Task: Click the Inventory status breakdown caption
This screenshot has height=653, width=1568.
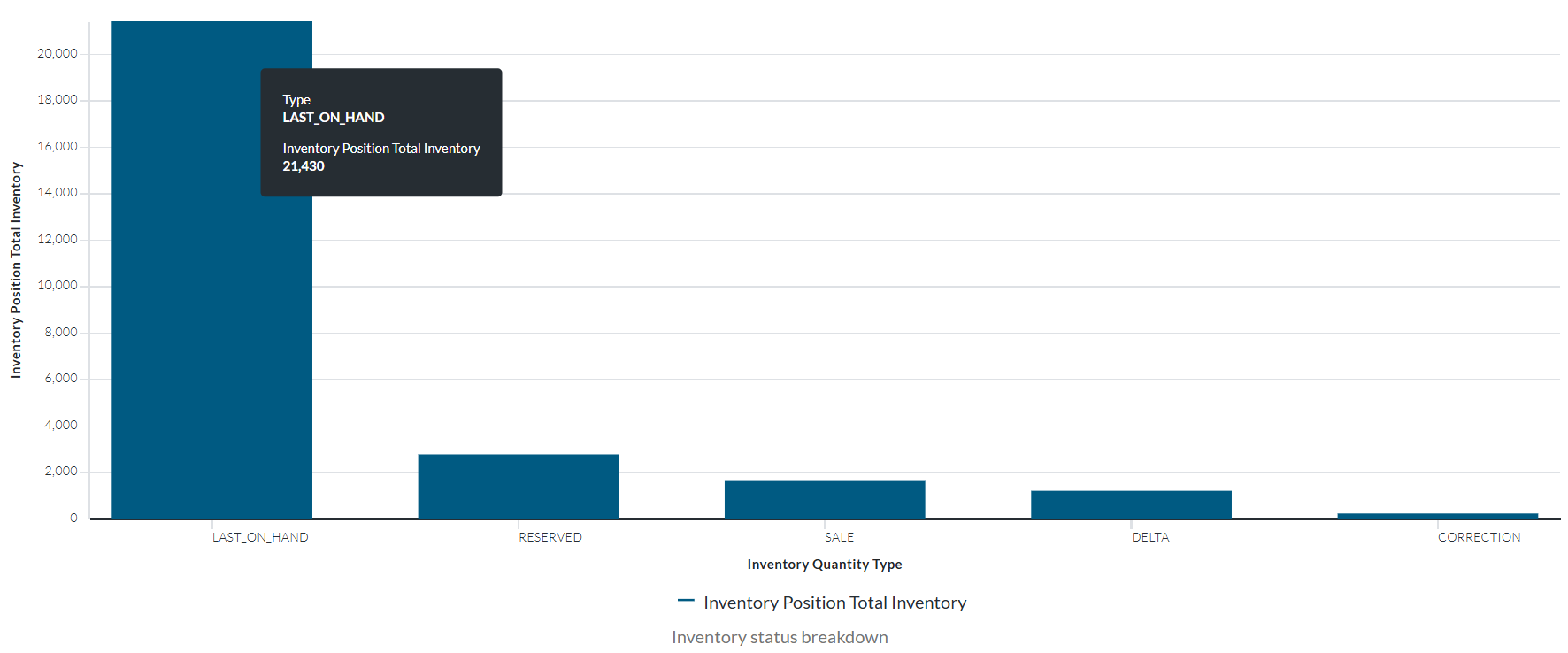Action: point(780,637)
